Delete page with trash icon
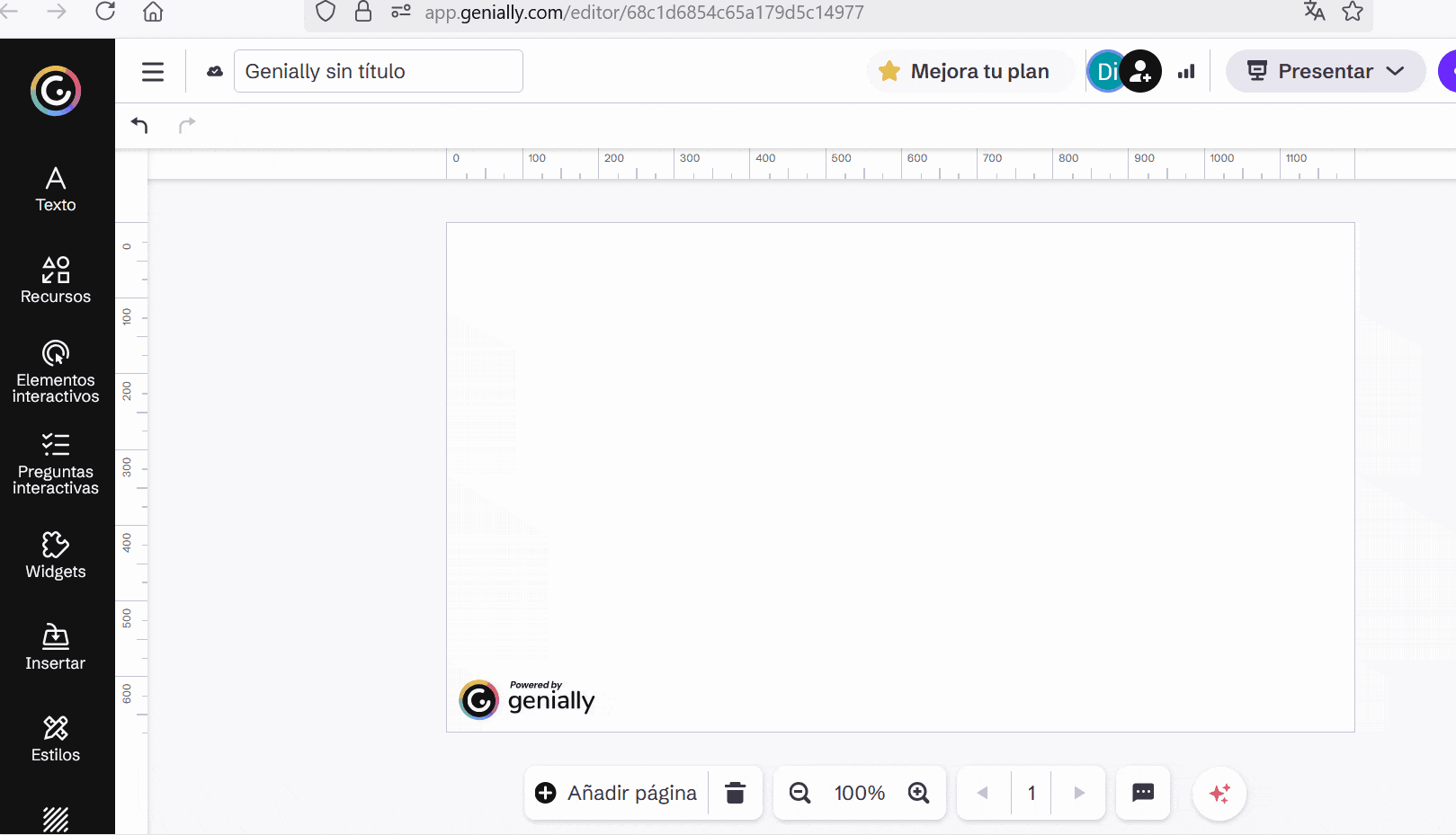 pyautogui.click(x=735, y=793)
